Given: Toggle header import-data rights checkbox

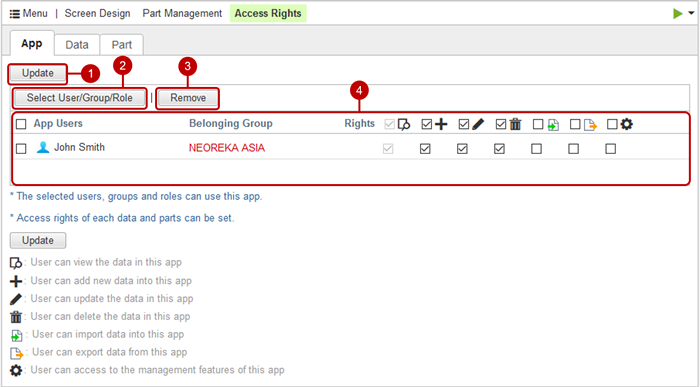Looking at the screenshot, I should tap(538, 124).
